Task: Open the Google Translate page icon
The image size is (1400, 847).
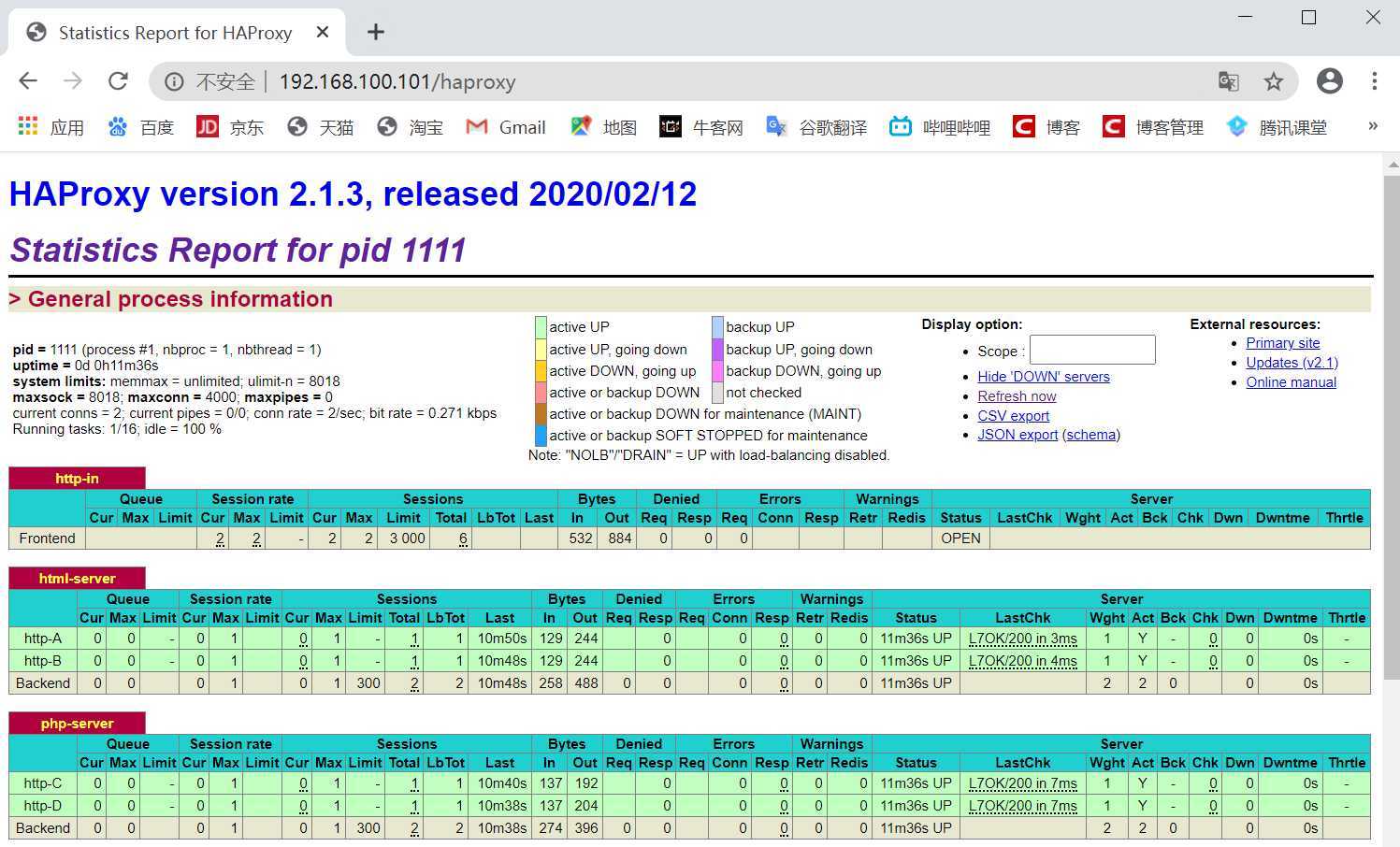Action: [1229, 81]
